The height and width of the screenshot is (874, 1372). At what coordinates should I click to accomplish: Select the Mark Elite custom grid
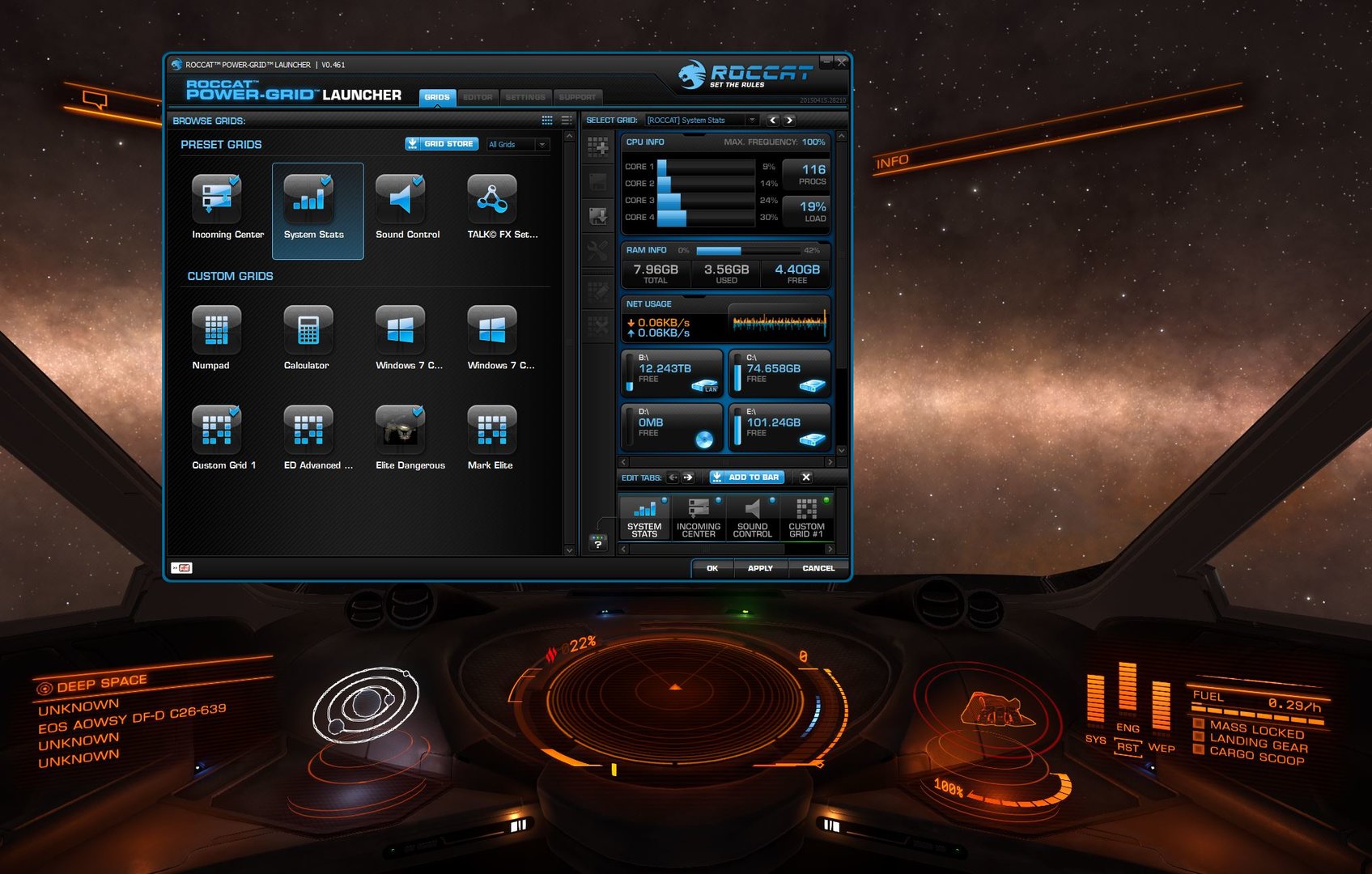(x=492, y=430)
